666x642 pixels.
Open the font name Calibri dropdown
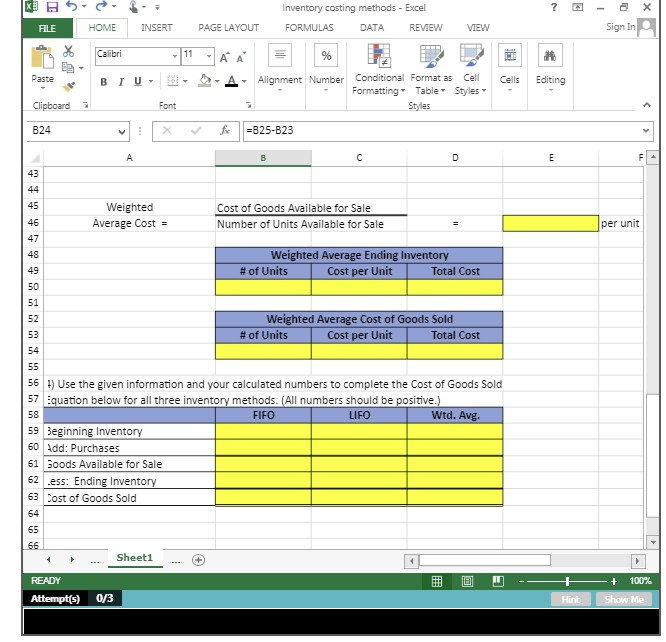(x=175, y=56)
